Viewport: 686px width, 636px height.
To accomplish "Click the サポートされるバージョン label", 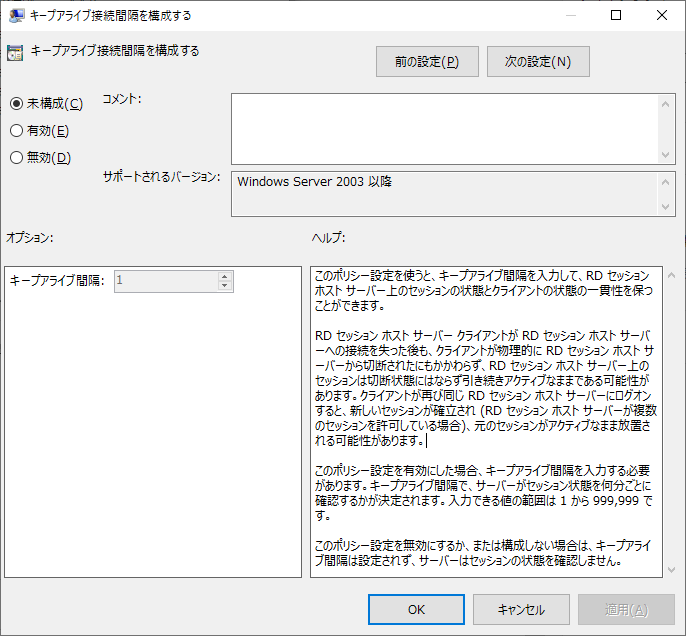I will click(161, 177).
